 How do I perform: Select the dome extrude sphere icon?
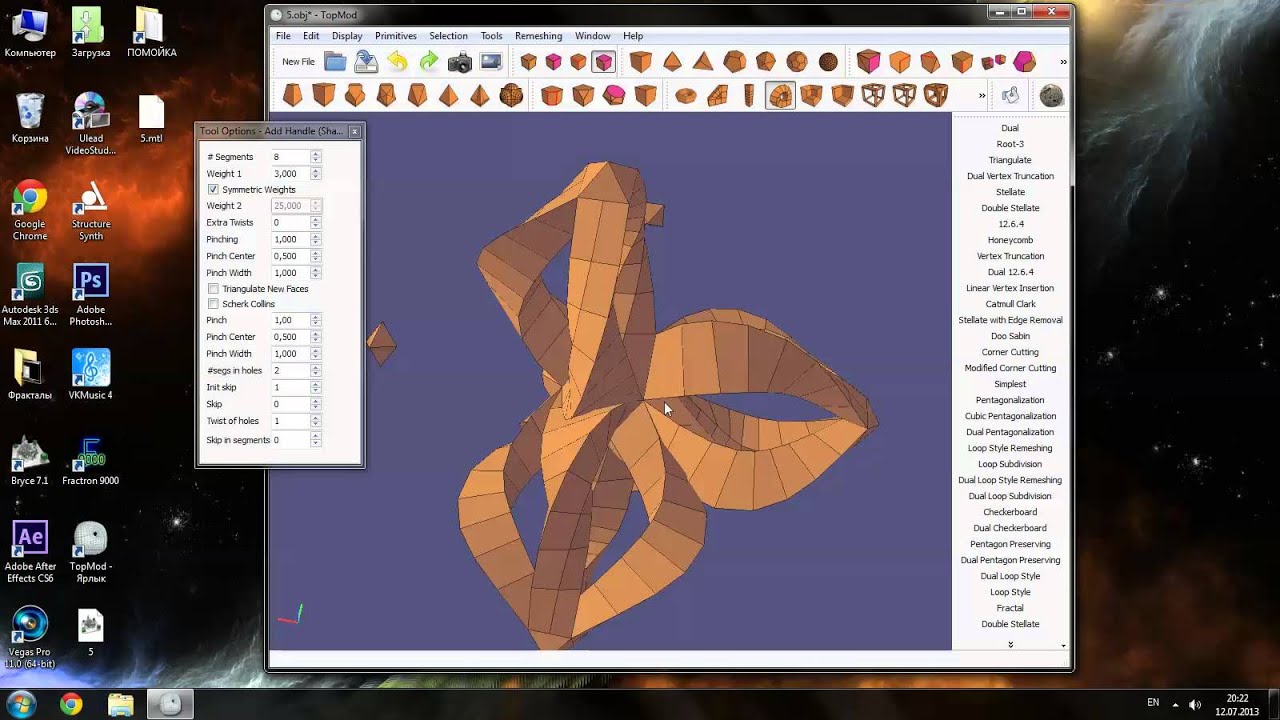click(x=511, y=96)
